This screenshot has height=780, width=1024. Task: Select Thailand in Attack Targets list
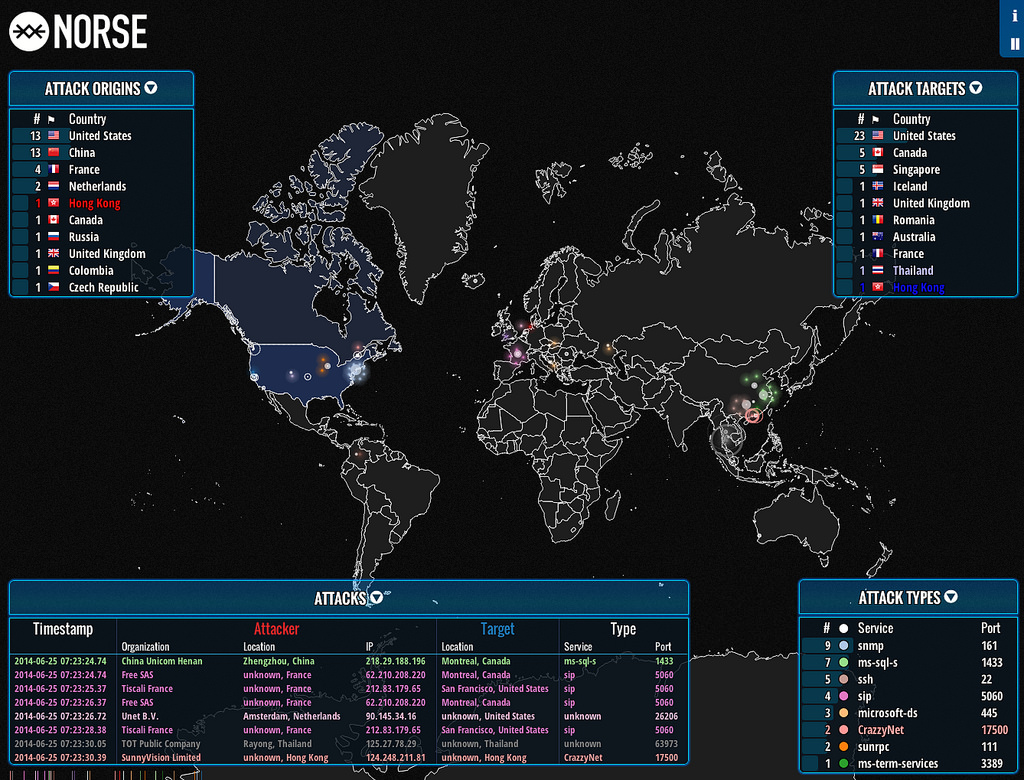click(912, 271)
